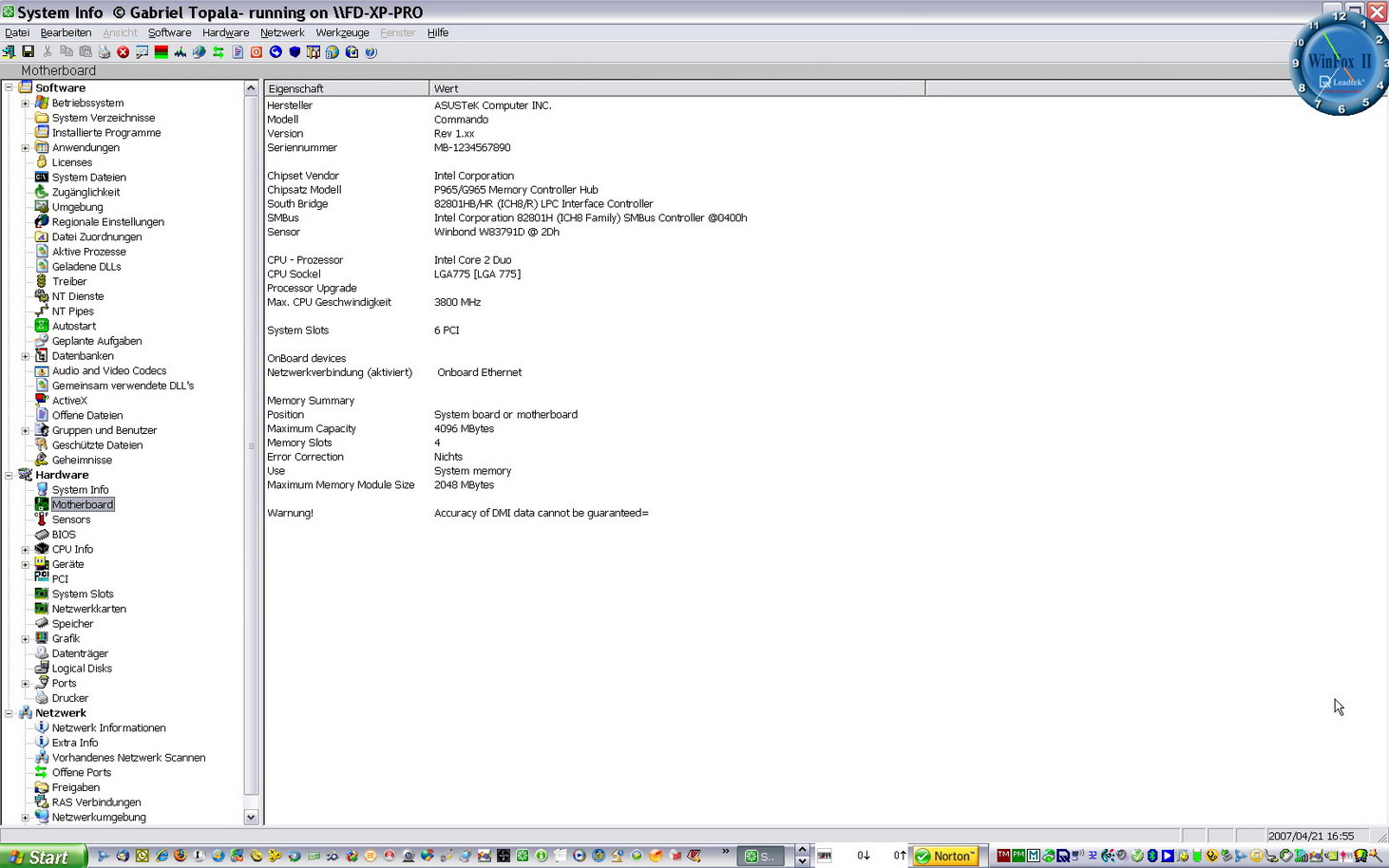Open System Info under Hardware

pyautogui.click(x=80, y=490)
